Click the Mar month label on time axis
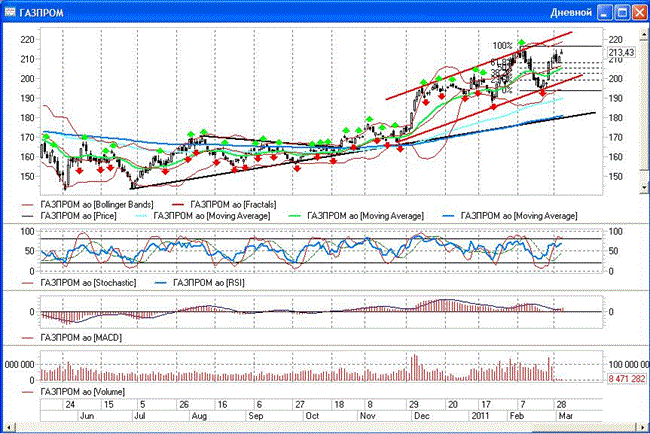The width and height of the screenshot is (650, 434). coord(565,416)
